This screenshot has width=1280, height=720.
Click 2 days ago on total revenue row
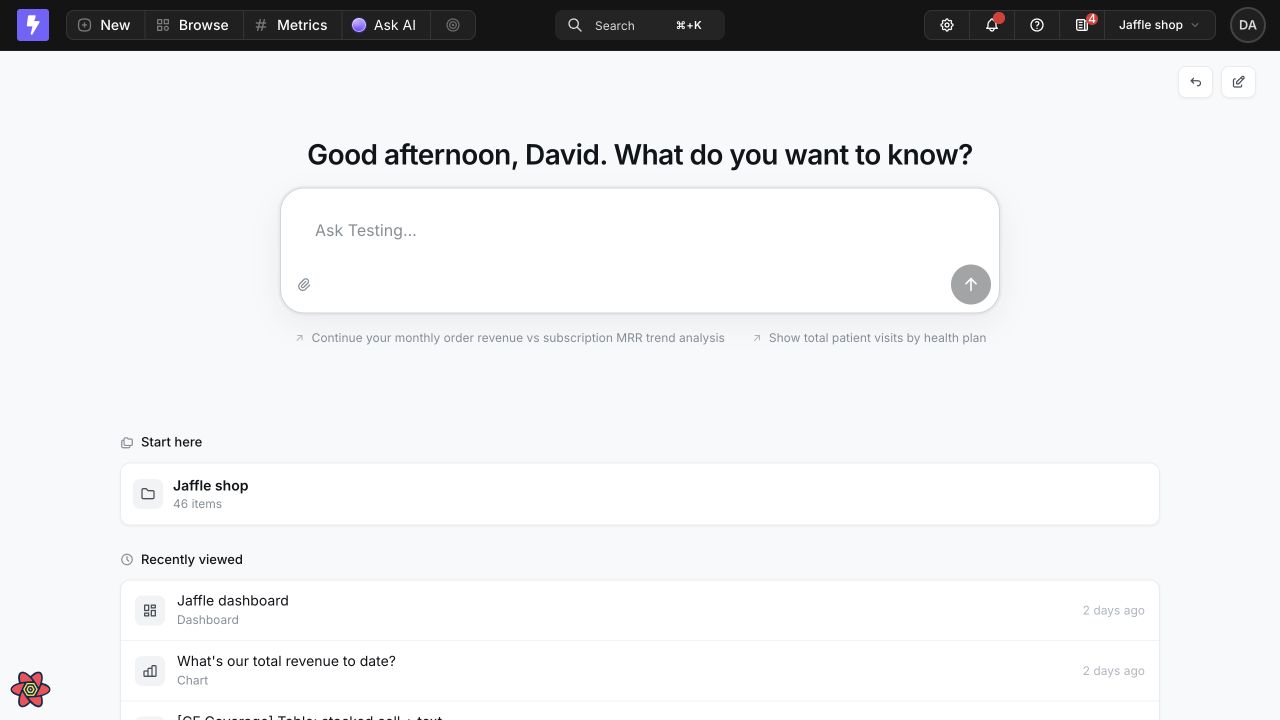click(1113, 671)
